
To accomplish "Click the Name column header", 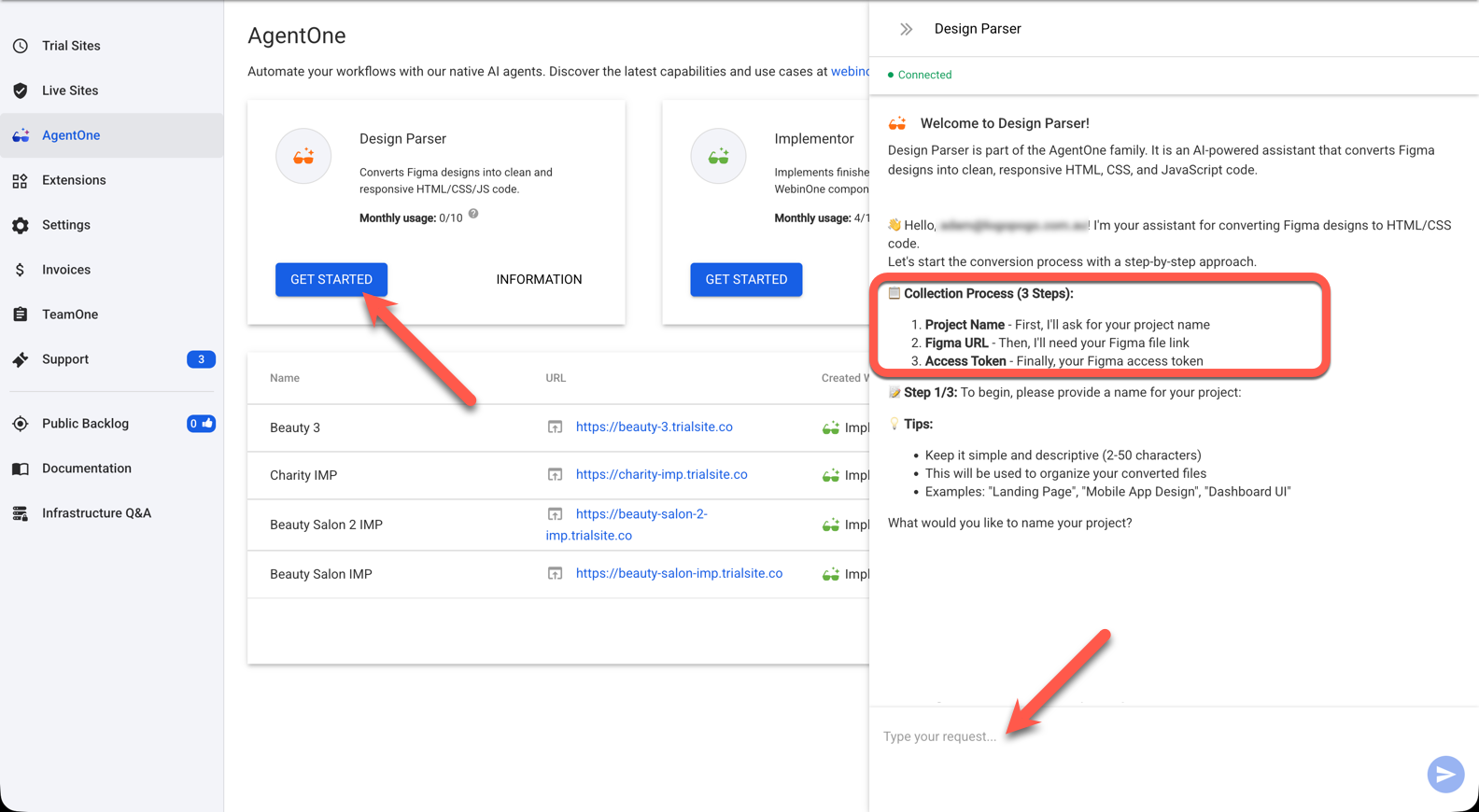I will click(285, 378).
